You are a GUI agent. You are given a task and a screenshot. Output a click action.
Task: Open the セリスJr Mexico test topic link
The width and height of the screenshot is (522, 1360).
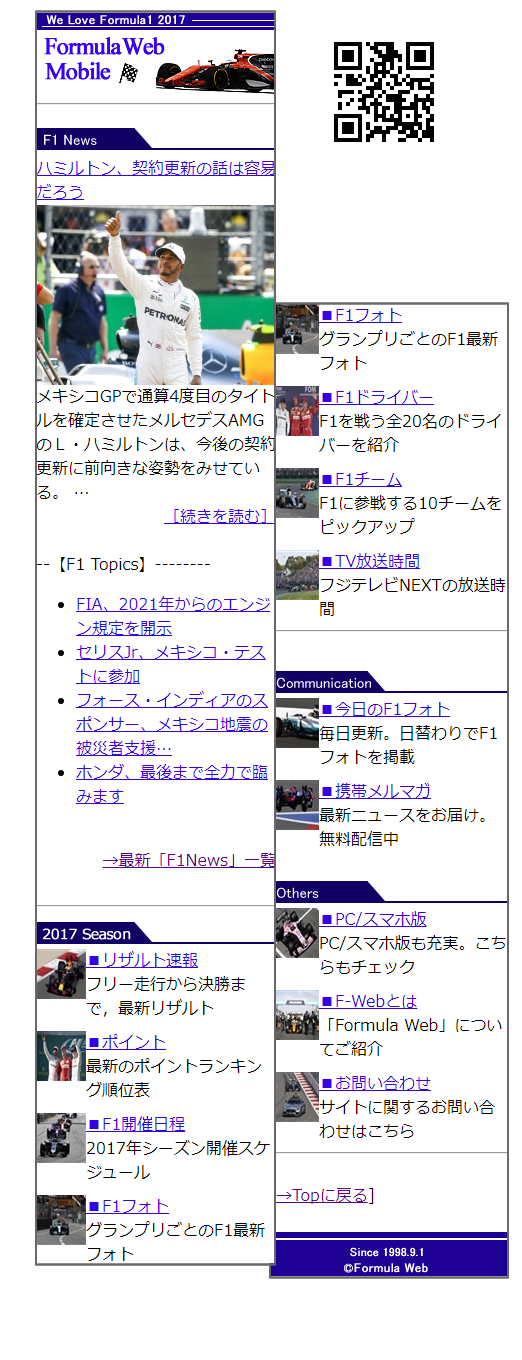point(171,664)
